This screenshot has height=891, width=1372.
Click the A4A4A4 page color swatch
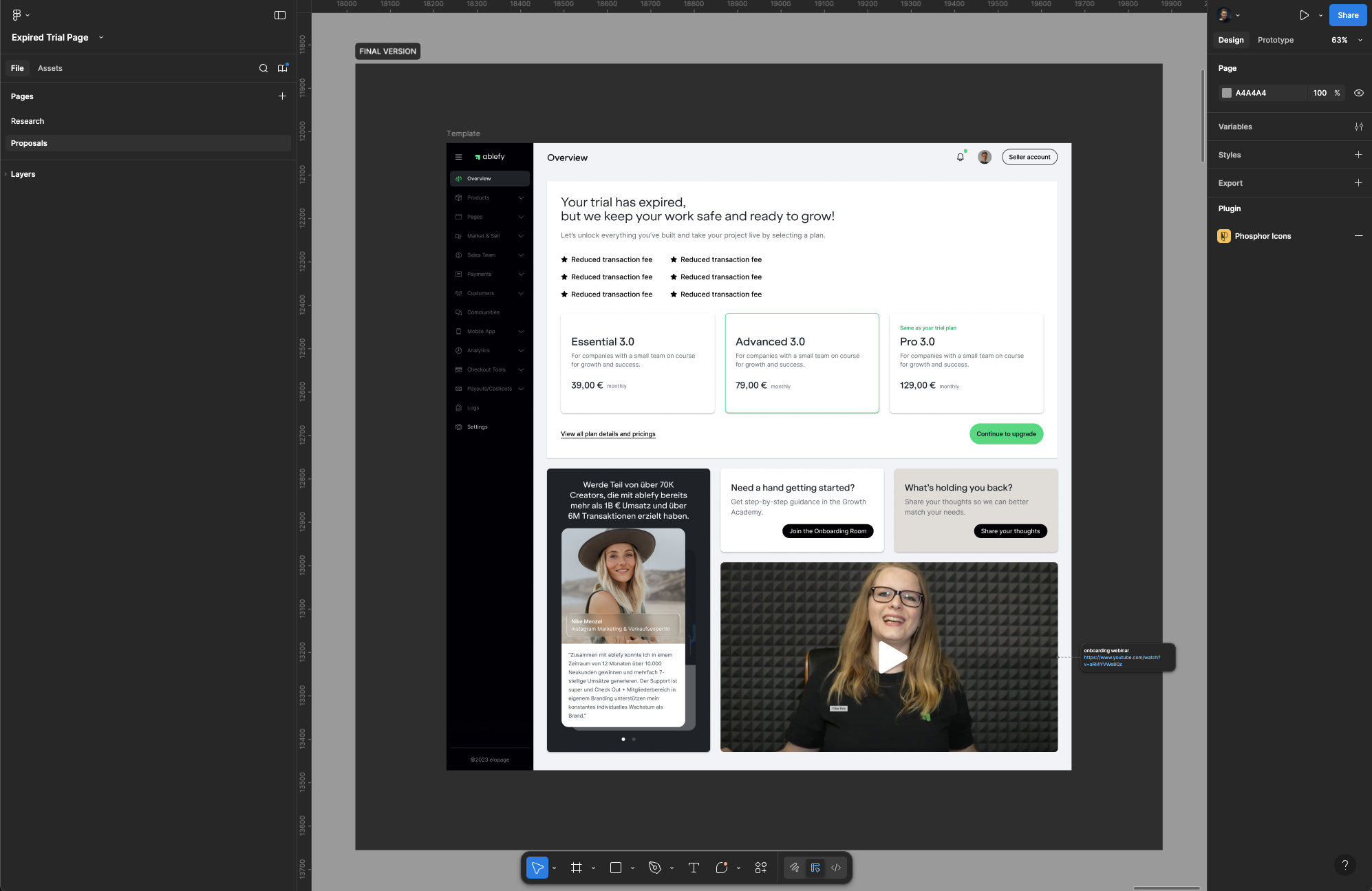click(1228, 92)
